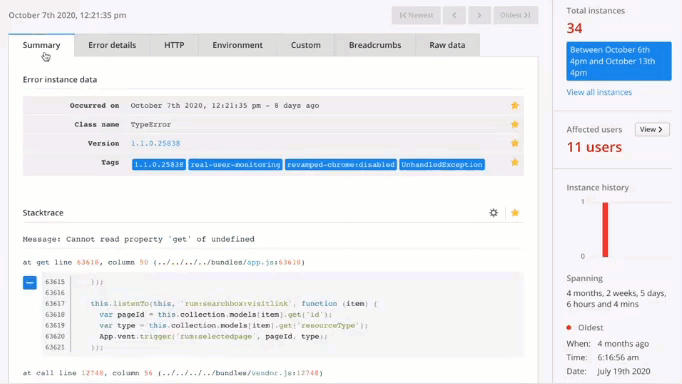Go to next instance arrow

click(479, 15)
